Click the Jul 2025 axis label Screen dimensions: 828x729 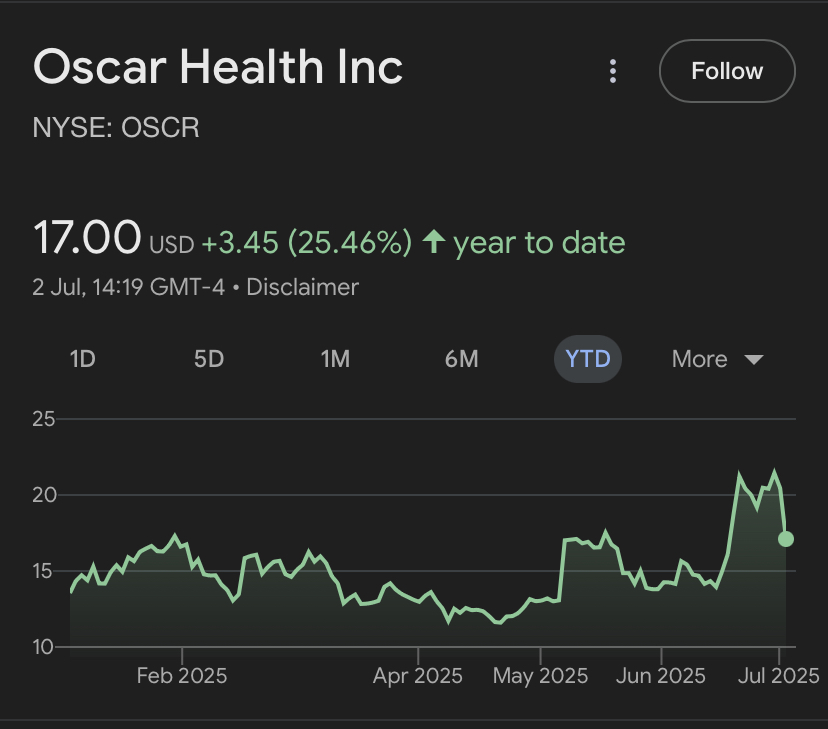[779, 676]
